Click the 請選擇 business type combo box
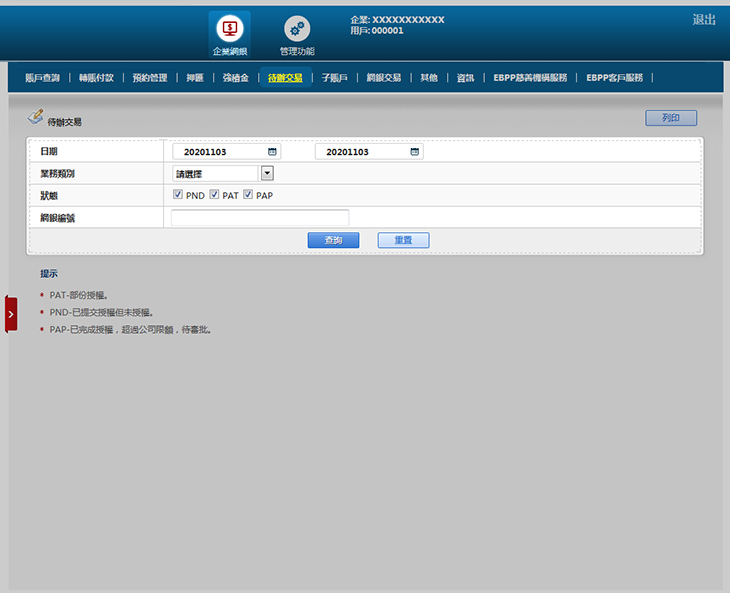 (214, 173)
